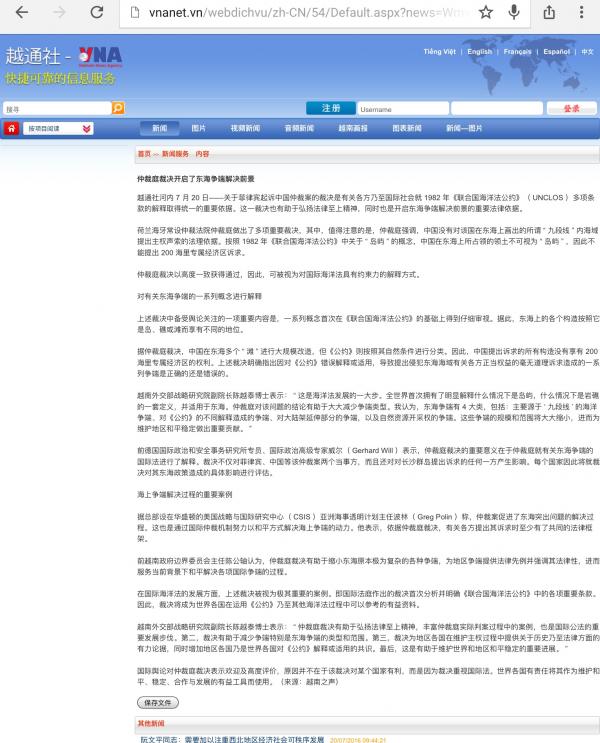This screenshot has width=600, height=743.
Task: Switch language to Tiếng Việt
Action: click(439, 51)
